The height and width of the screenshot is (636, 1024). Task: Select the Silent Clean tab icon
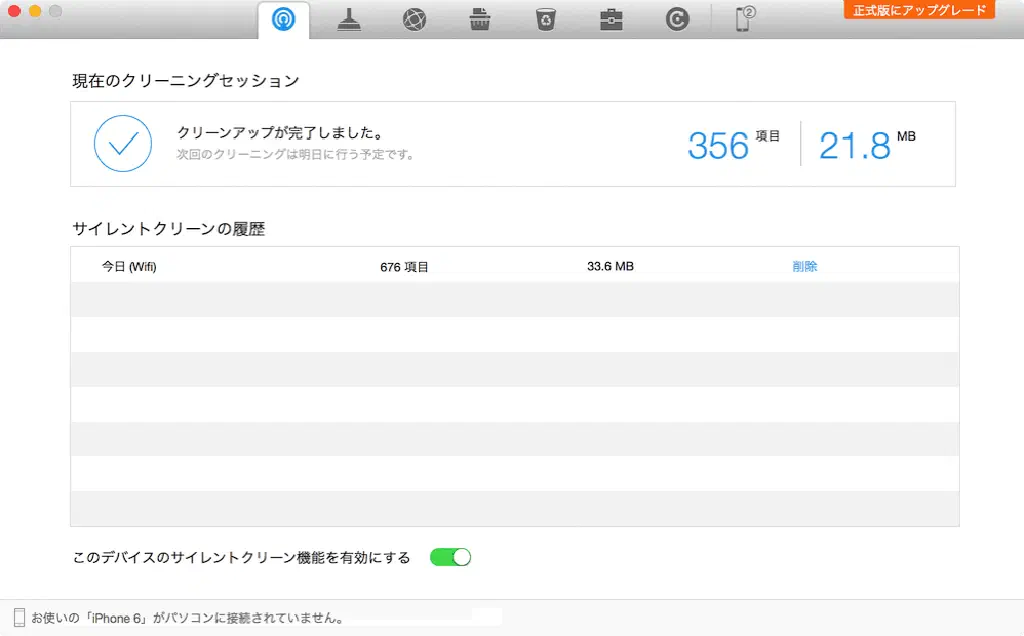click(283, 20)
